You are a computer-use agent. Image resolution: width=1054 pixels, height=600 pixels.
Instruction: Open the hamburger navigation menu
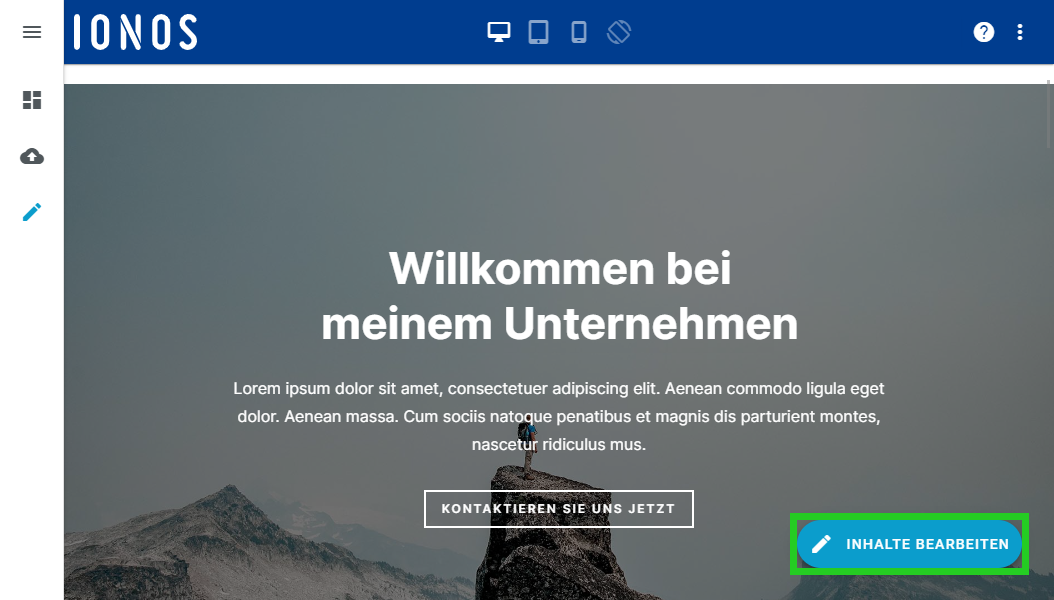(32, 32)
